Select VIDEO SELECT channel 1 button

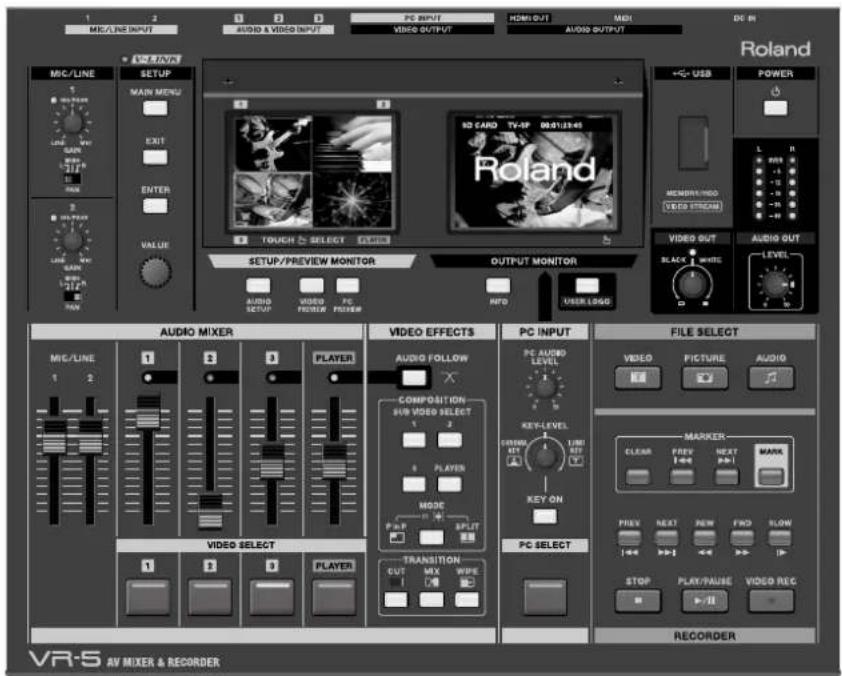pos(148,597)
